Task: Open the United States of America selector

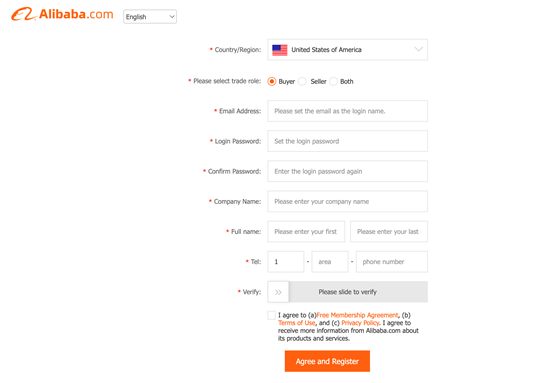Action: 347,50
